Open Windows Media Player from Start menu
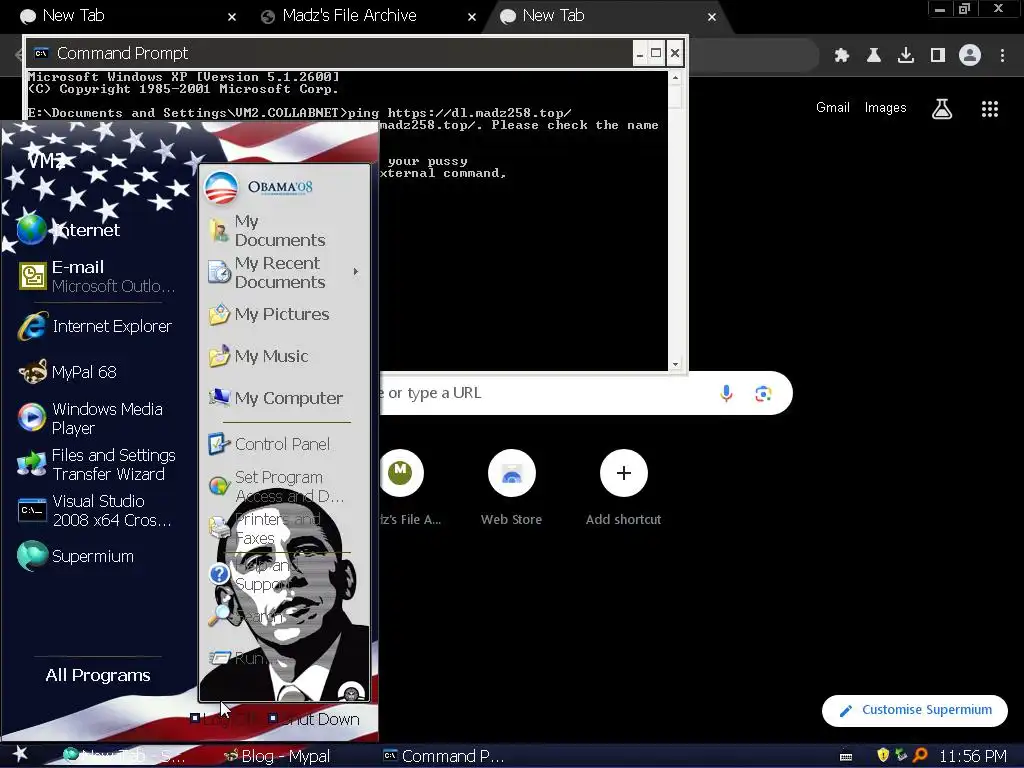This screenshot has height=768, width=1024. (x=91, y=419)
